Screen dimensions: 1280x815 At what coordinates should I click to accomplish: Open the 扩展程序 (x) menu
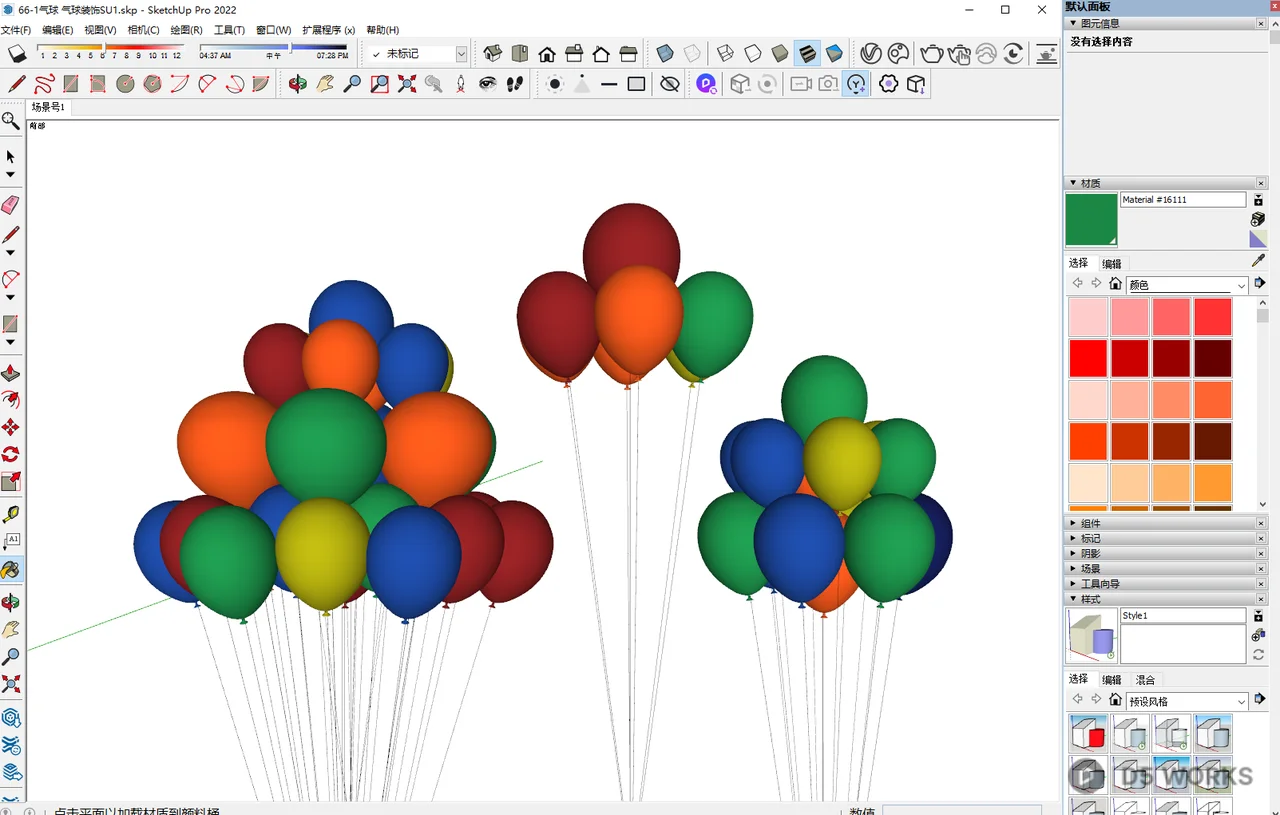coord(328,30)
